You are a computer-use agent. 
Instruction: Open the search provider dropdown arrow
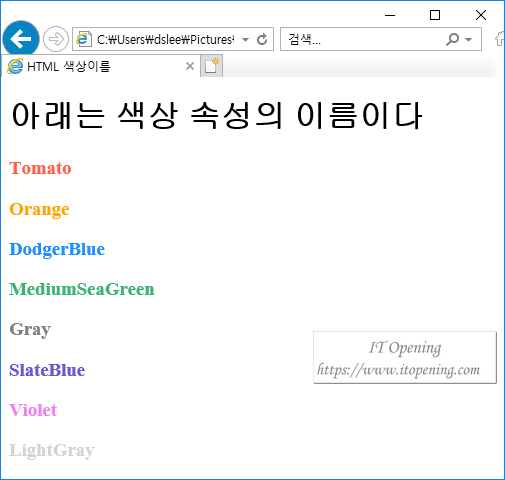pos(469,40)
